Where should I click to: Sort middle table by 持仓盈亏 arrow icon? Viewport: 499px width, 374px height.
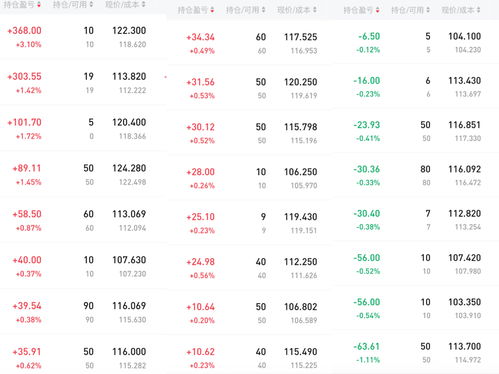pos(212,10)
